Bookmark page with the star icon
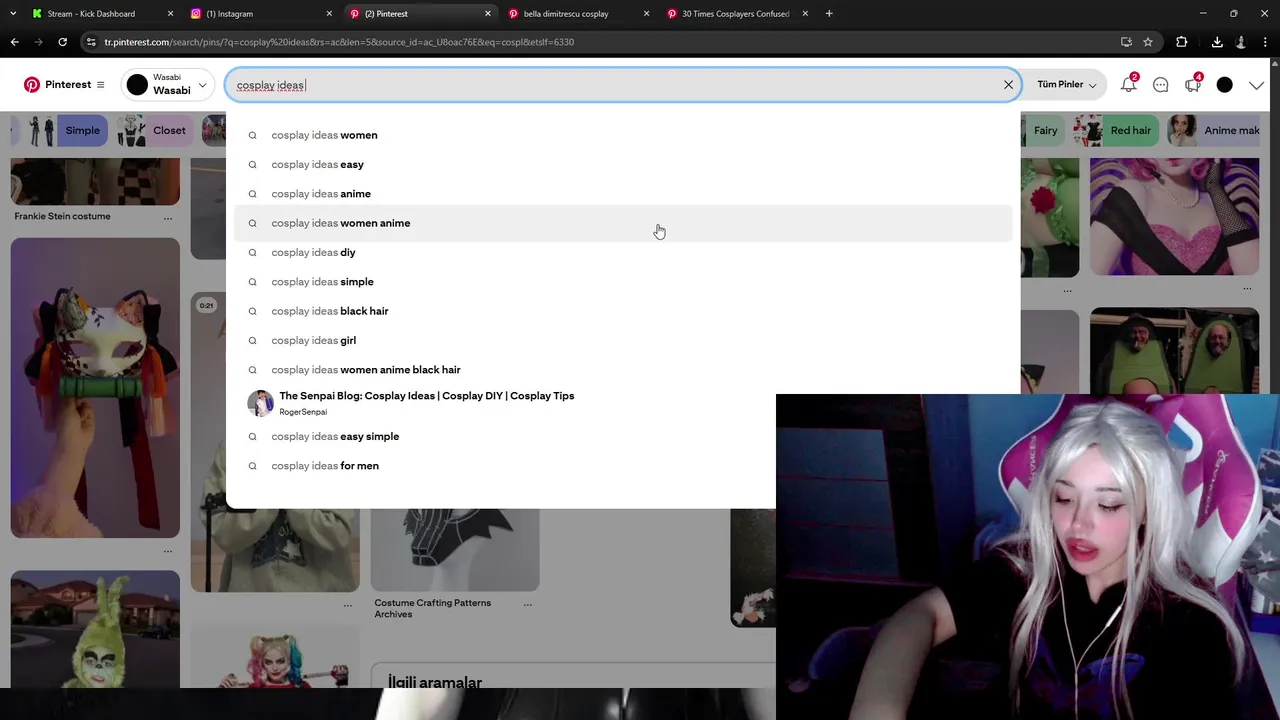Viewport: 1280px width, 720px height. tap(1148, 42)
